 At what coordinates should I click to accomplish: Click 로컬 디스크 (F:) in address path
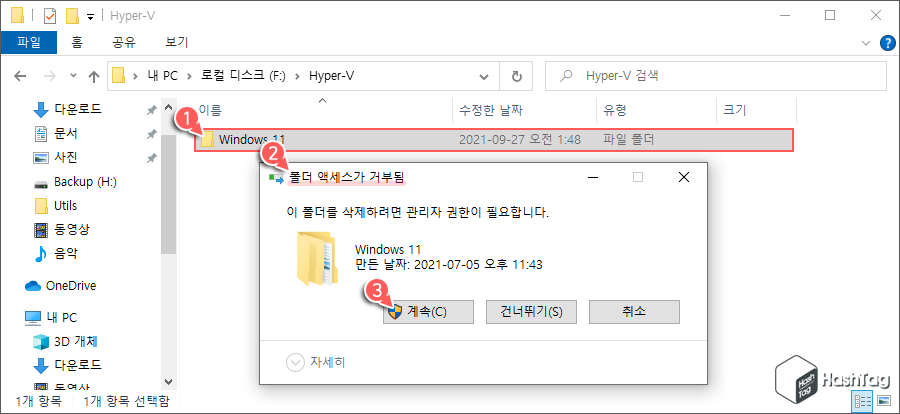point(243,76)
